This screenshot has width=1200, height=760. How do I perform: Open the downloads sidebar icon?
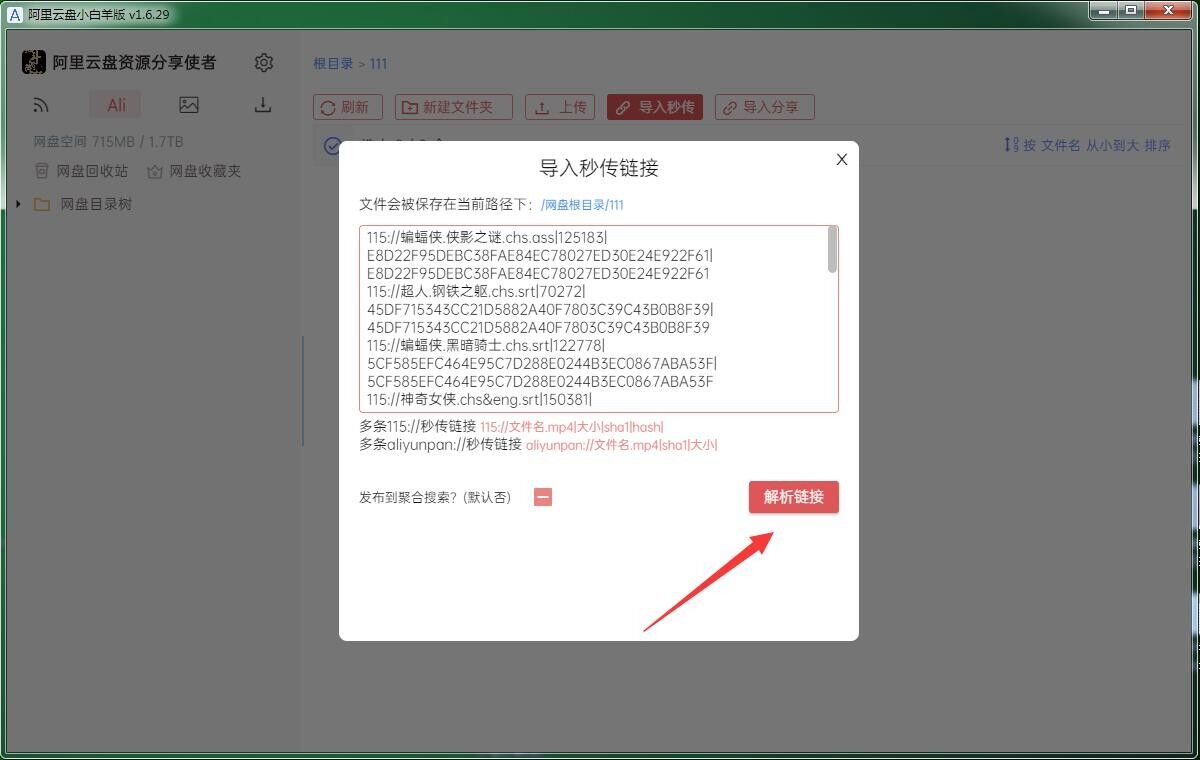263,105
